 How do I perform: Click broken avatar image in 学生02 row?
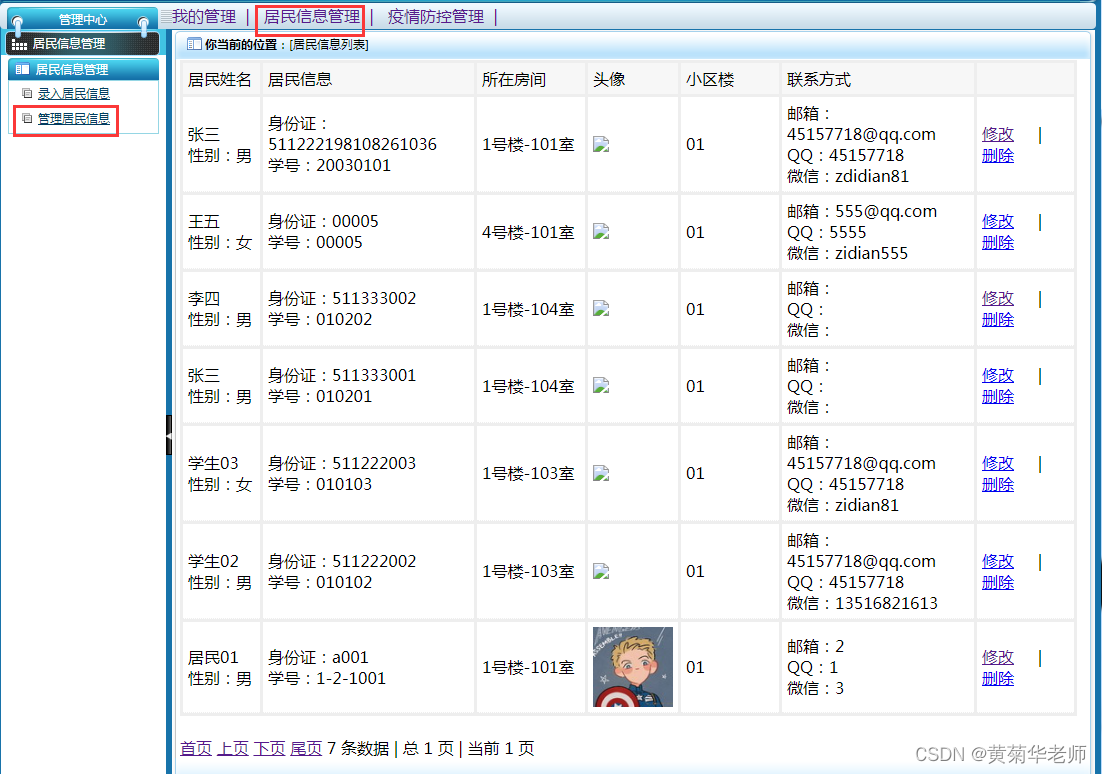601,571
